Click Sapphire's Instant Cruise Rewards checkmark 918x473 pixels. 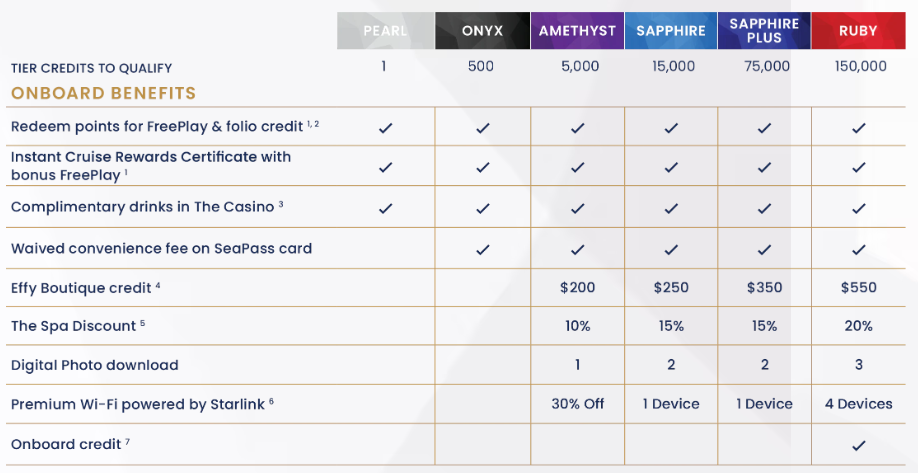pyautogui.click(x=671, y=167)
